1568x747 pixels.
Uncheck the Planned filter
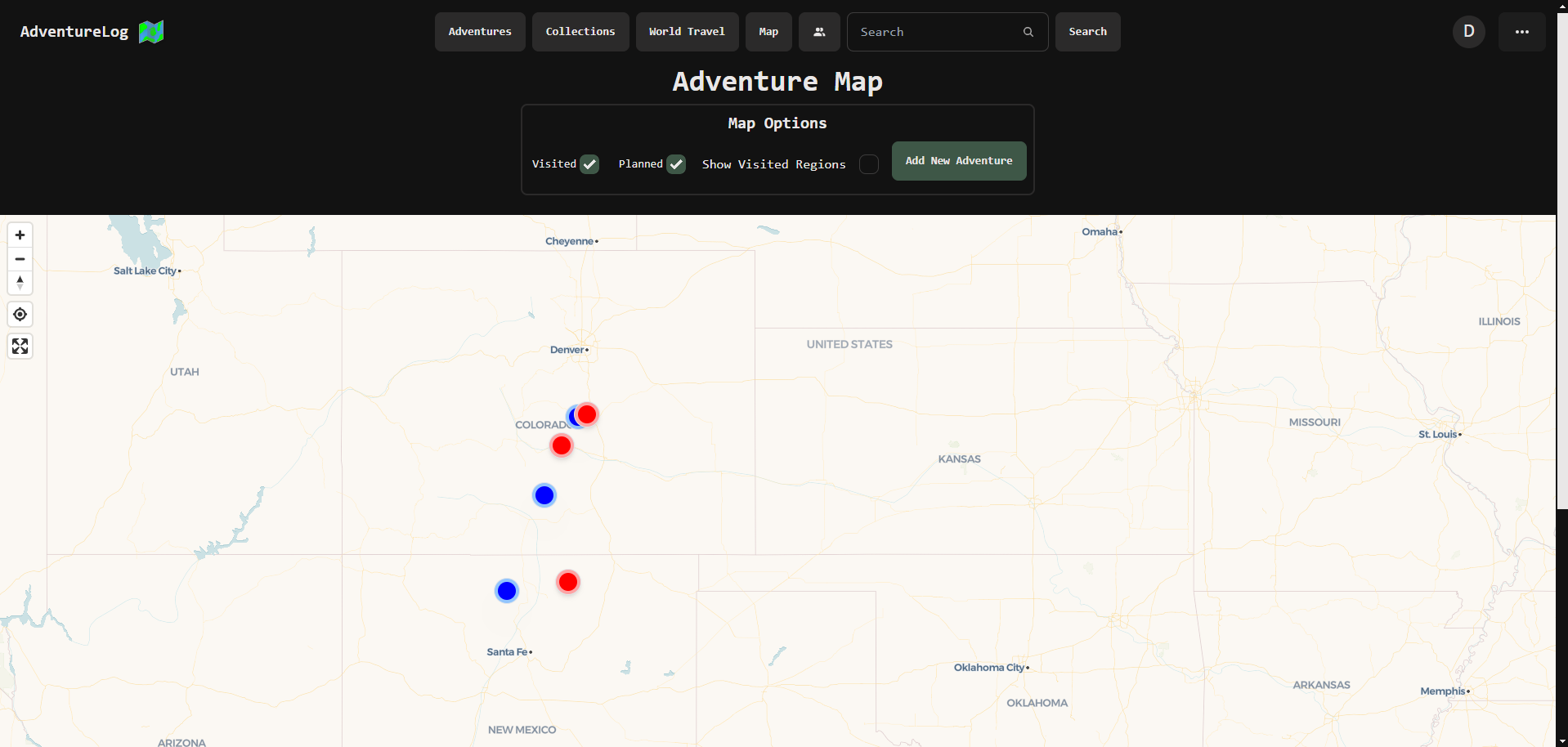click(x=676, y=164)
